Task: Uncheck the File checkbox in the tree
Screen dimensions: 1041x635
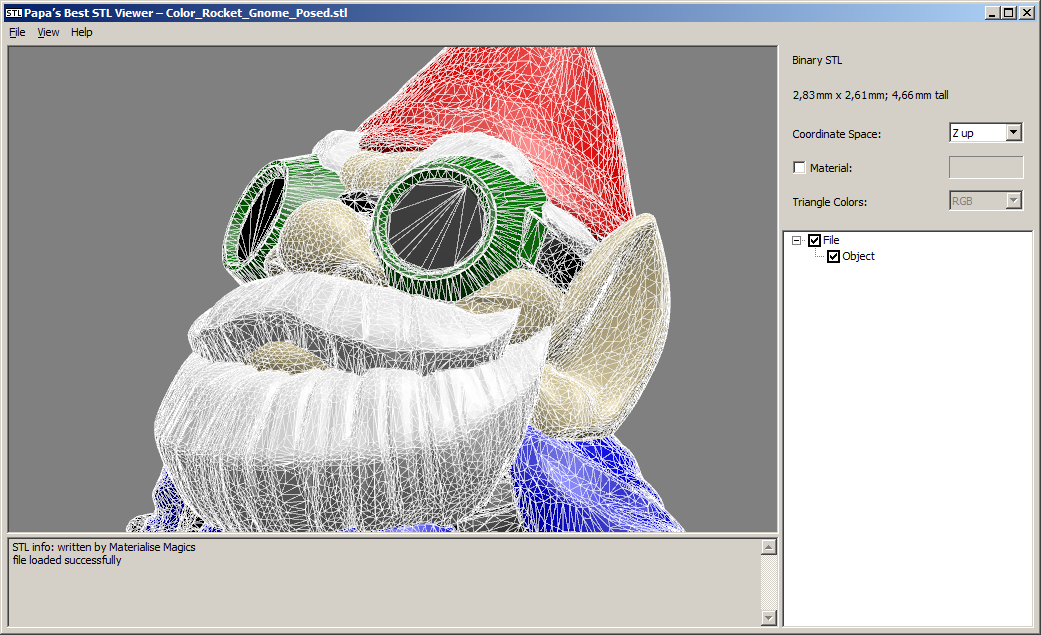Action: click(815, 240)
